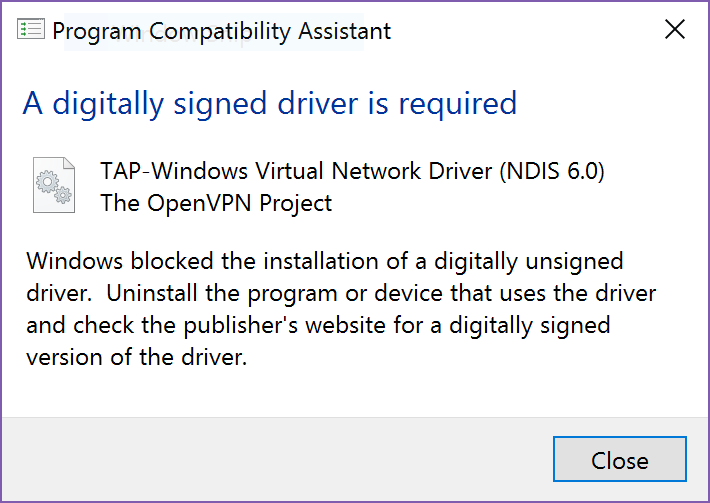Click the gray footer area left of Close

click(x=270, y=460)
